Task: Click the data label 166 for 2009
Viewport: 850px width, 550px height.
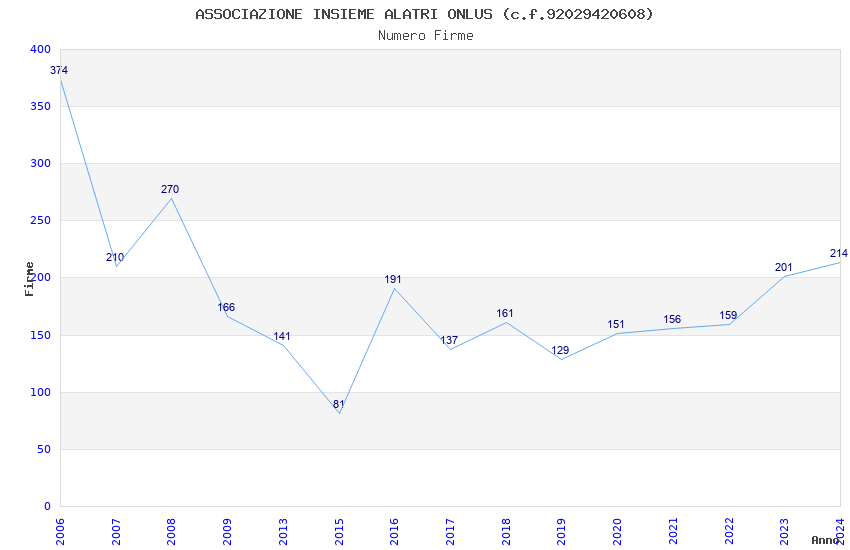Action: click(226, 307)
